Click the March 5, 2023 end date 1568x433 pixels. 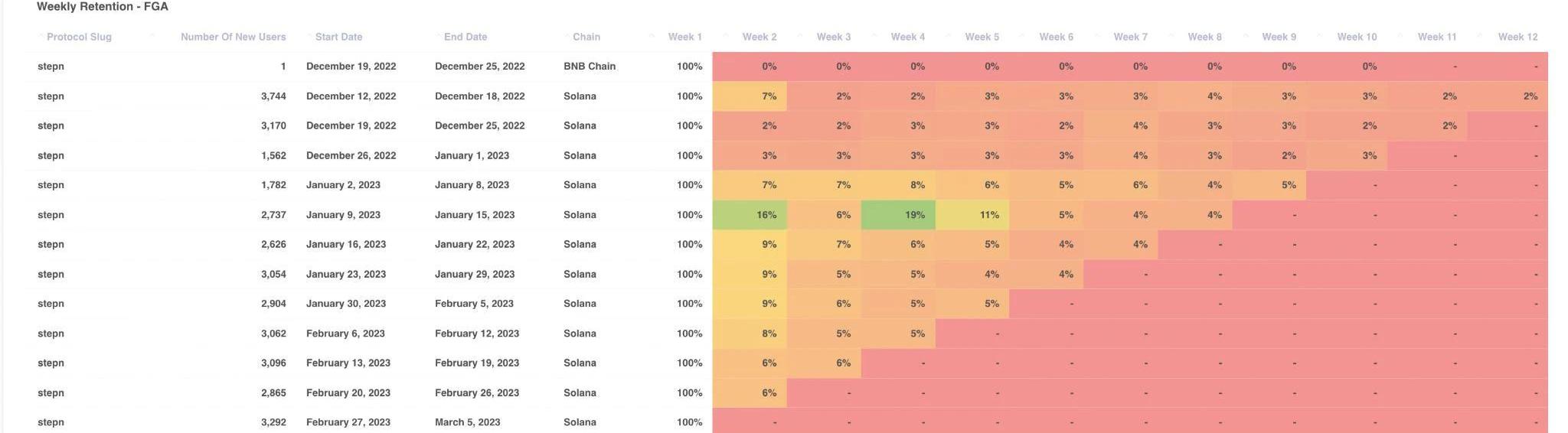[467, 422]
